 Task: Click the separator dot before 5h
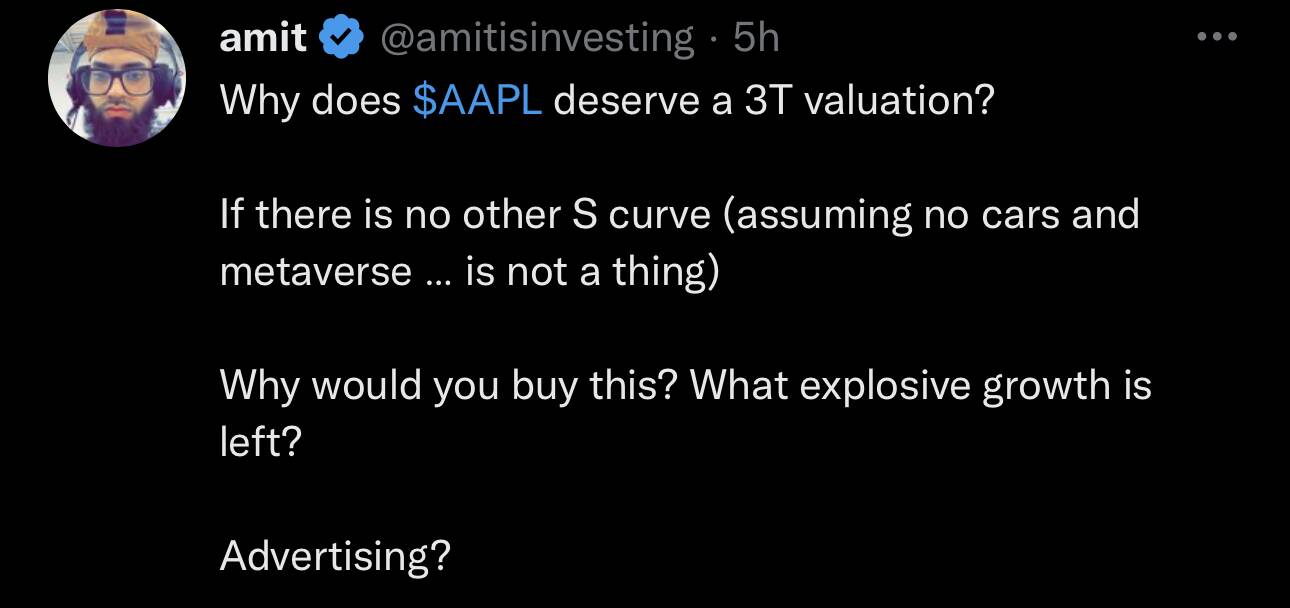point(714,40)
